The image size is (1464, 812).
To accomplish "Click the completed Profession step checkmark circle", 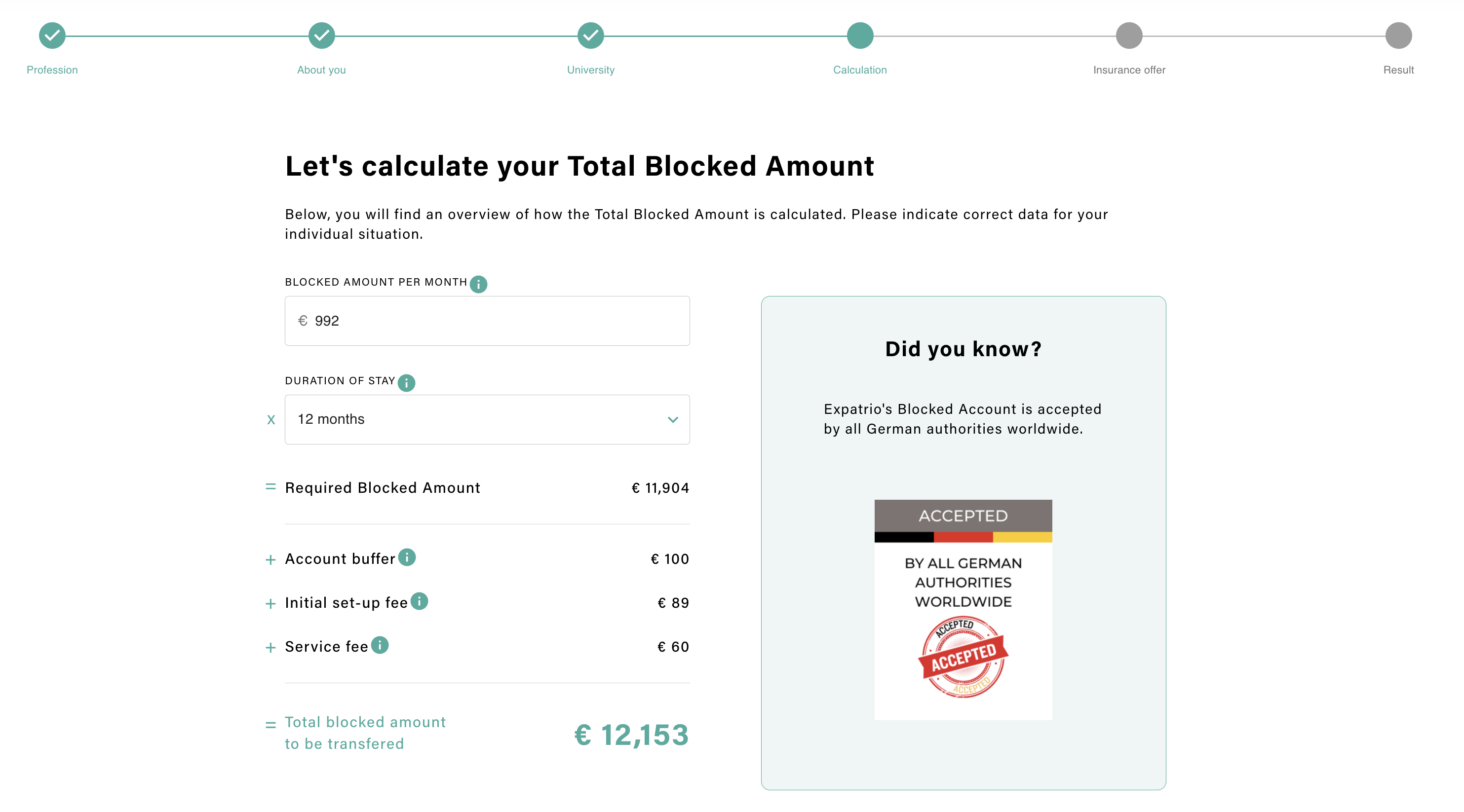I will click(x=52, y=36).
